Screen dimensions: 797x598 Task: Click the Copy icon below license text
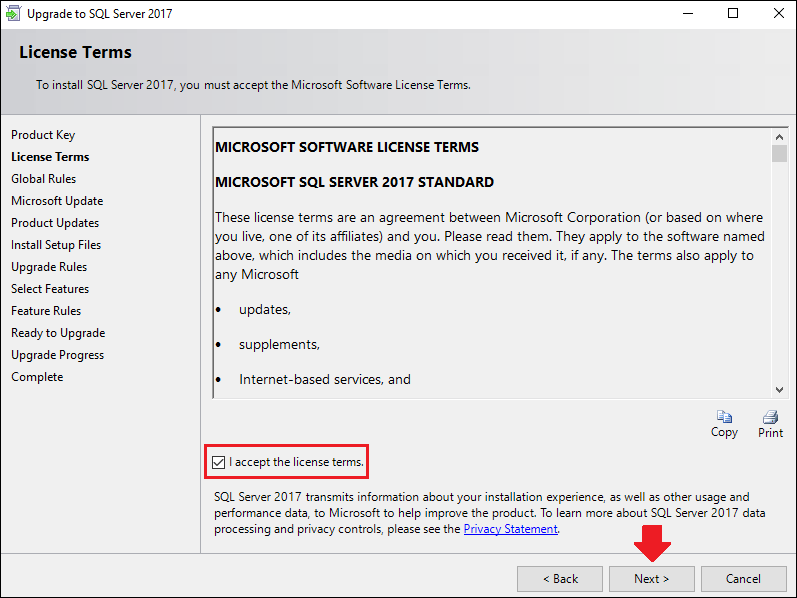coord(724,417)
